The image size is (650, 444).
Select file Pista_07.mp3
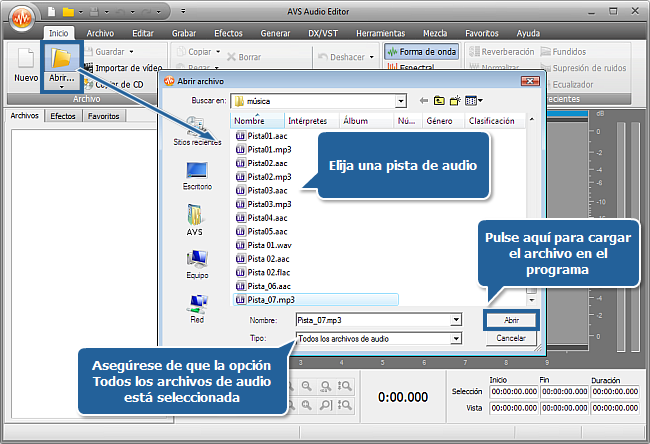pos(316,300)
